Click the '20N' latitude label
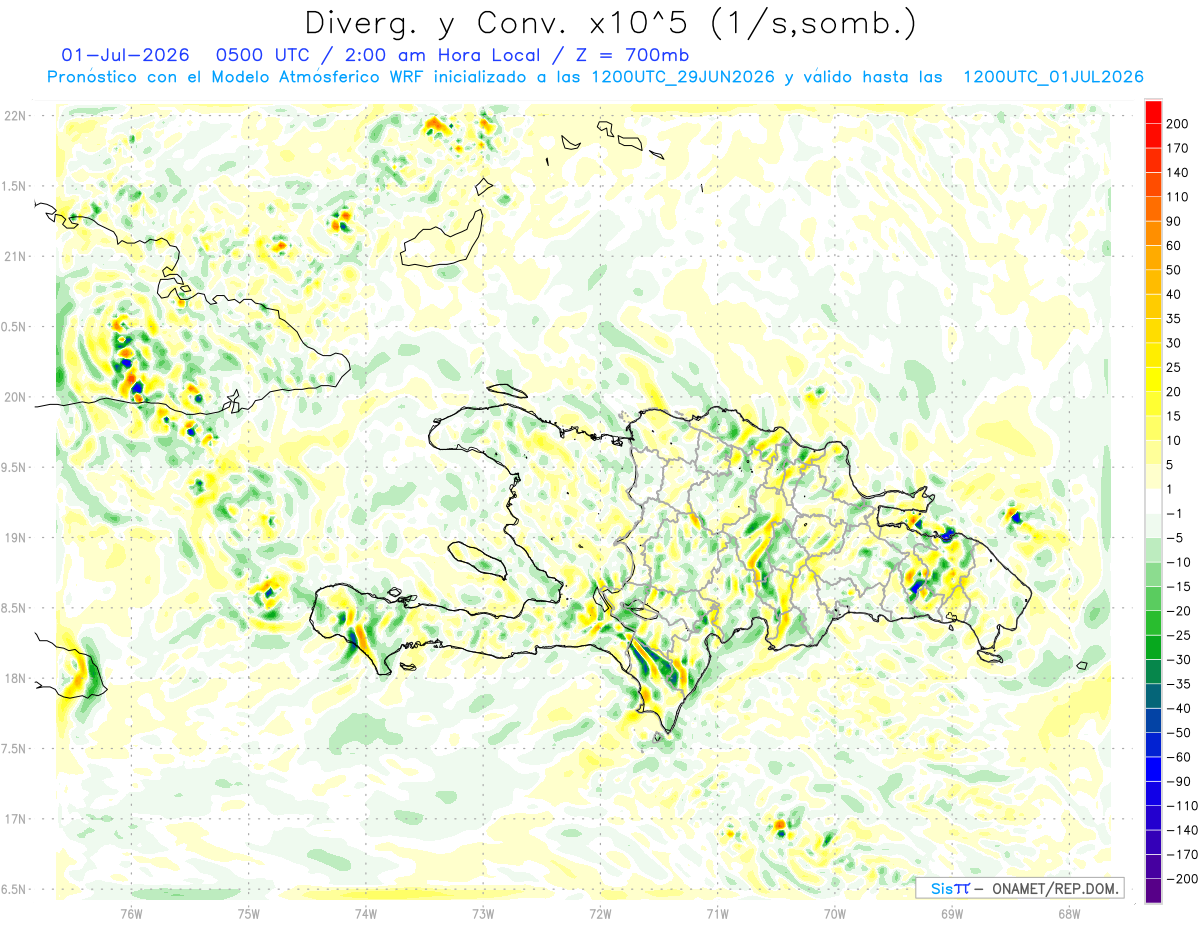This screenshot has width=1200, height=927. coord(15,397)
